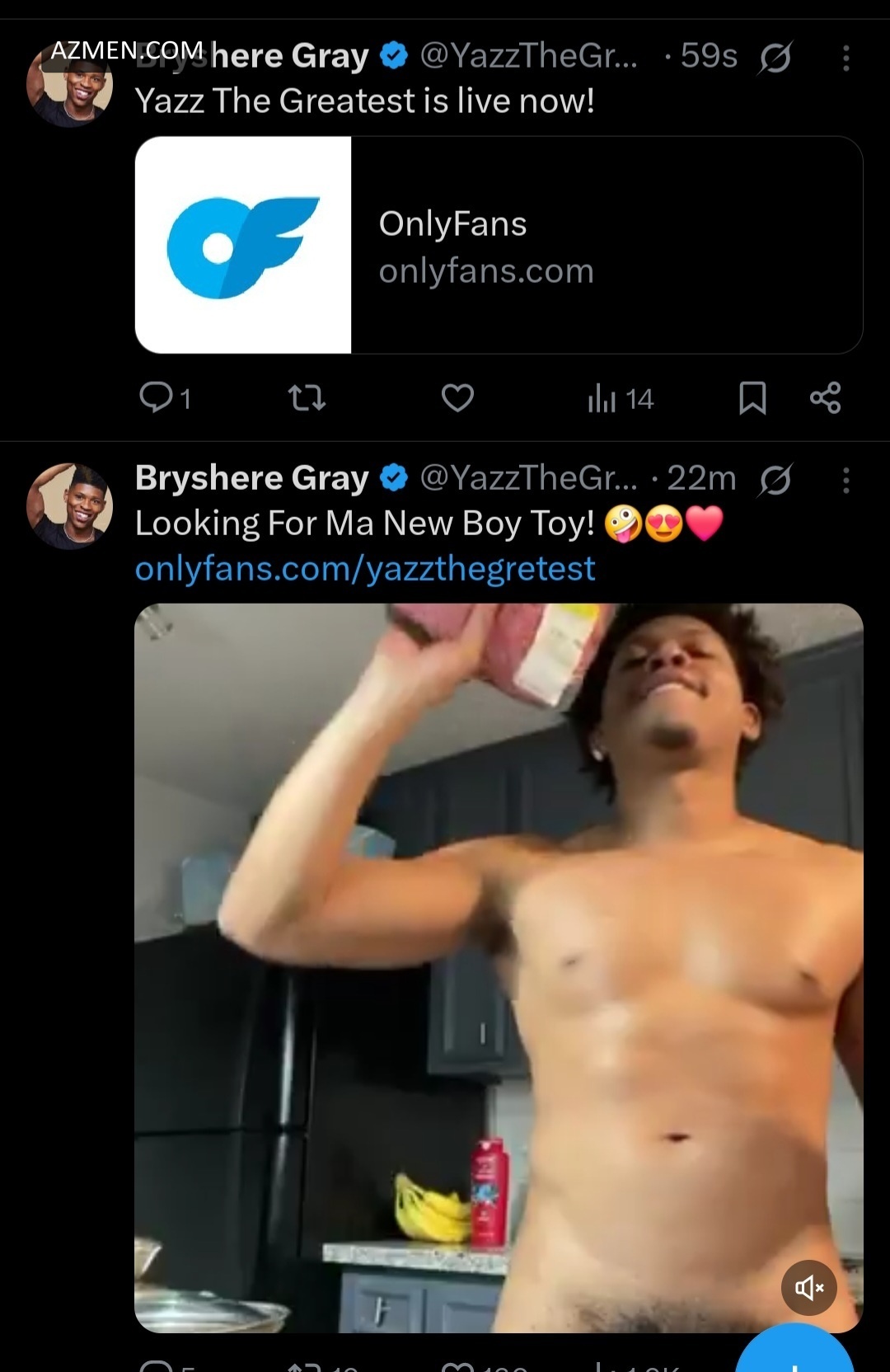Like the 'live now' post
Image resolution: width=890 pixels, height=1372 pixels.
pyautogui.click(x=457, y=398)
